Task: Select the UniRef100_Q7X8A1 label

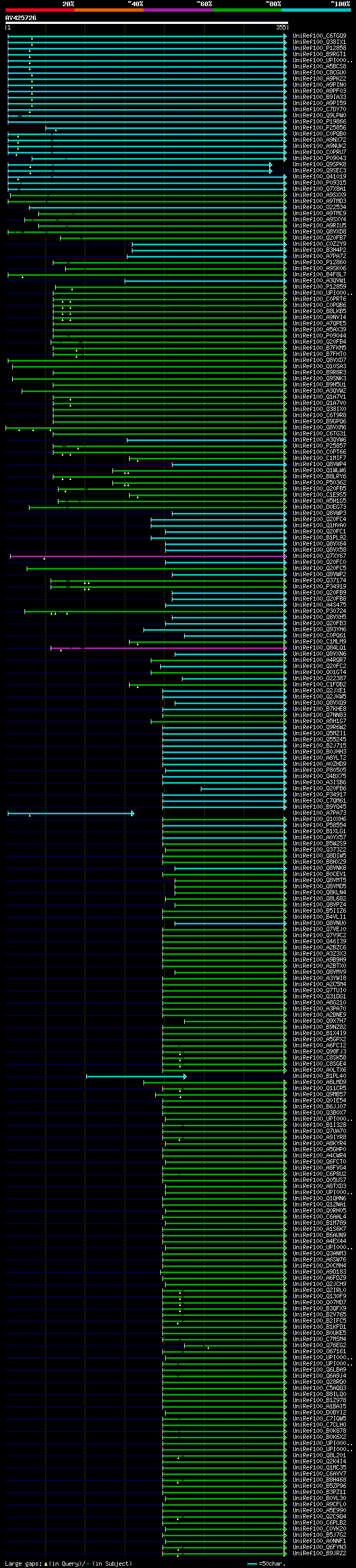Action: [319, 189]
